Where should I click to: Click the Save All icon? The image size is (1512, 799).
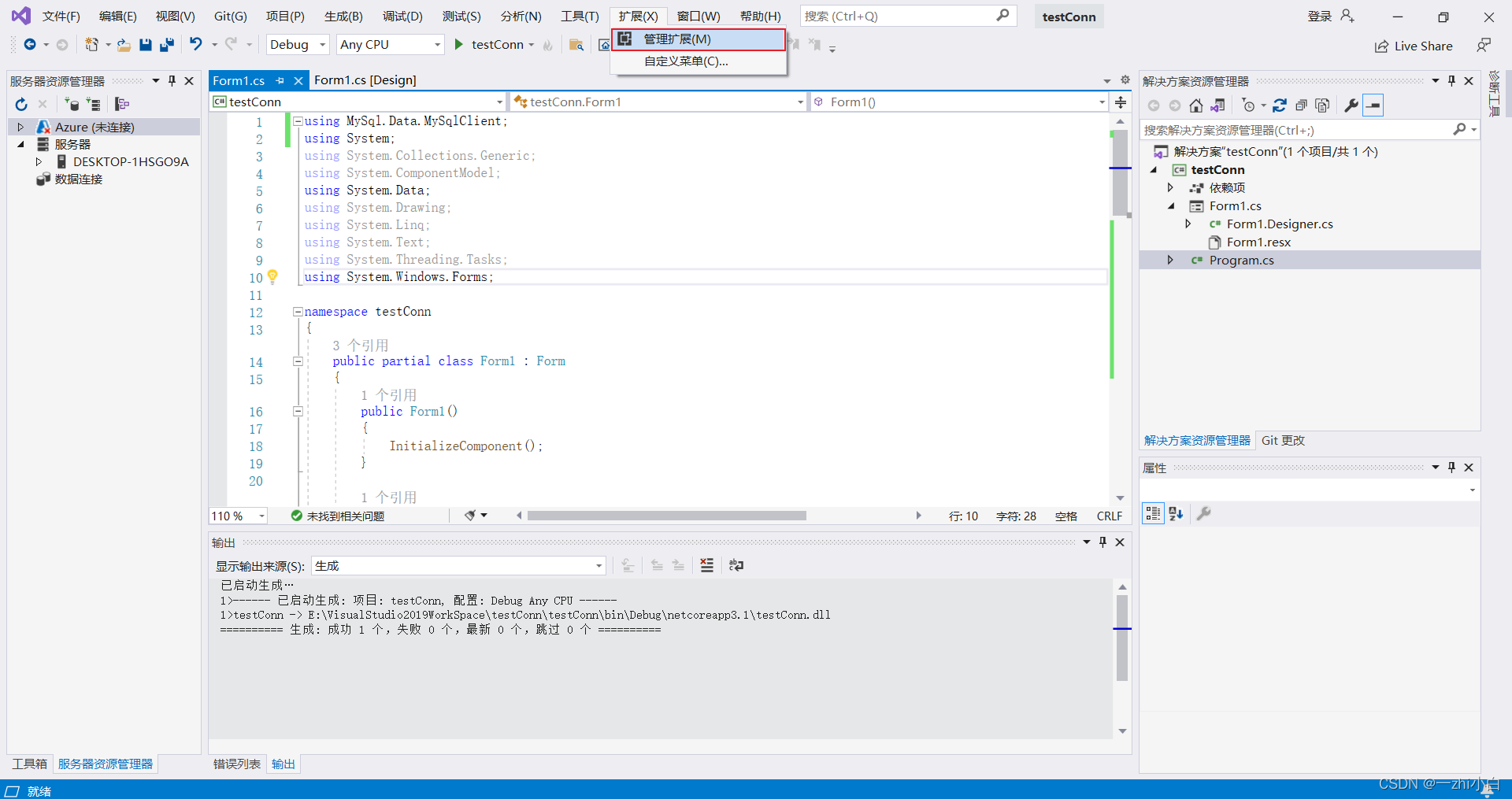click(166, 45)
